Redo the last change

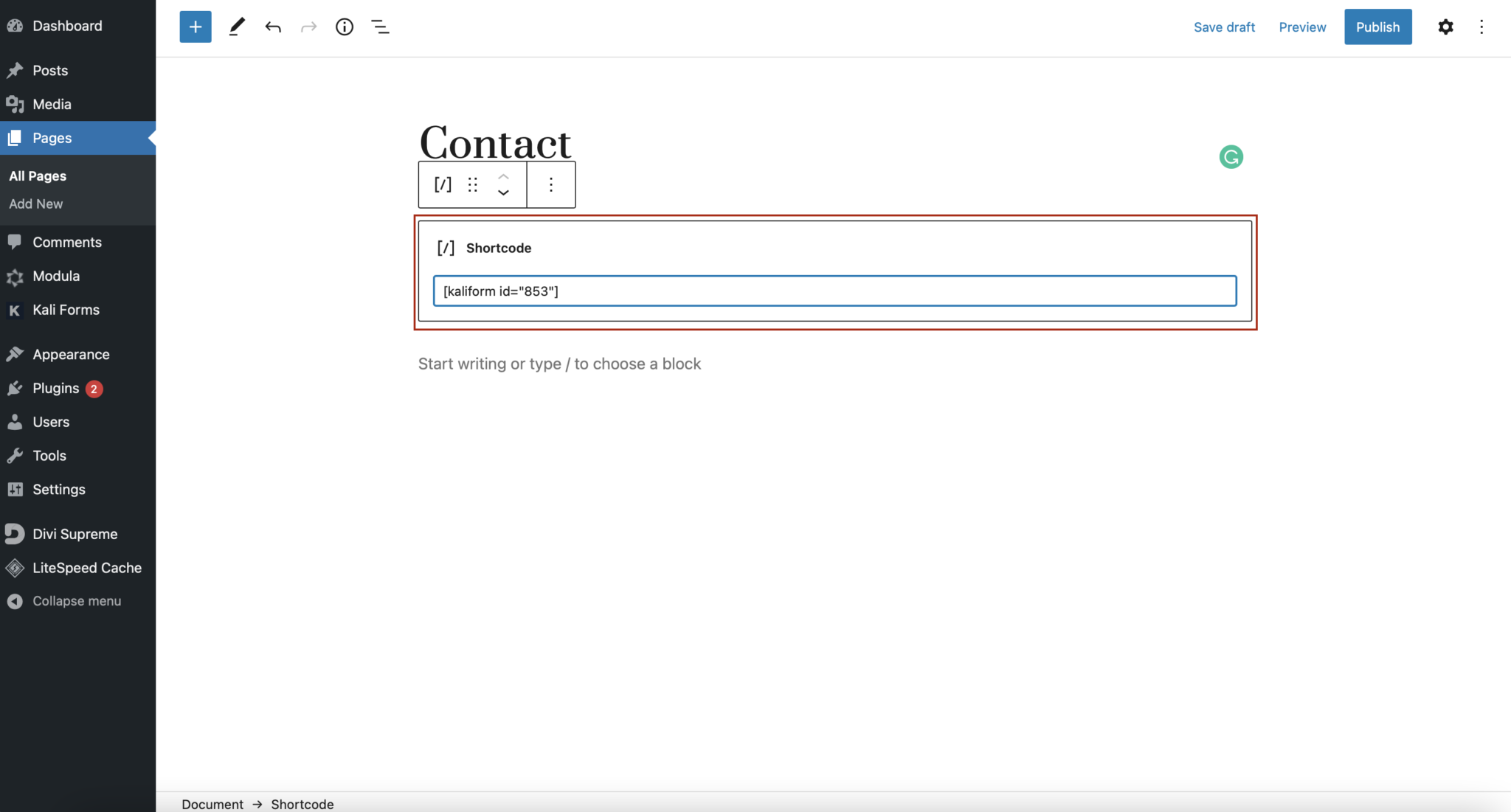(308, 27)
